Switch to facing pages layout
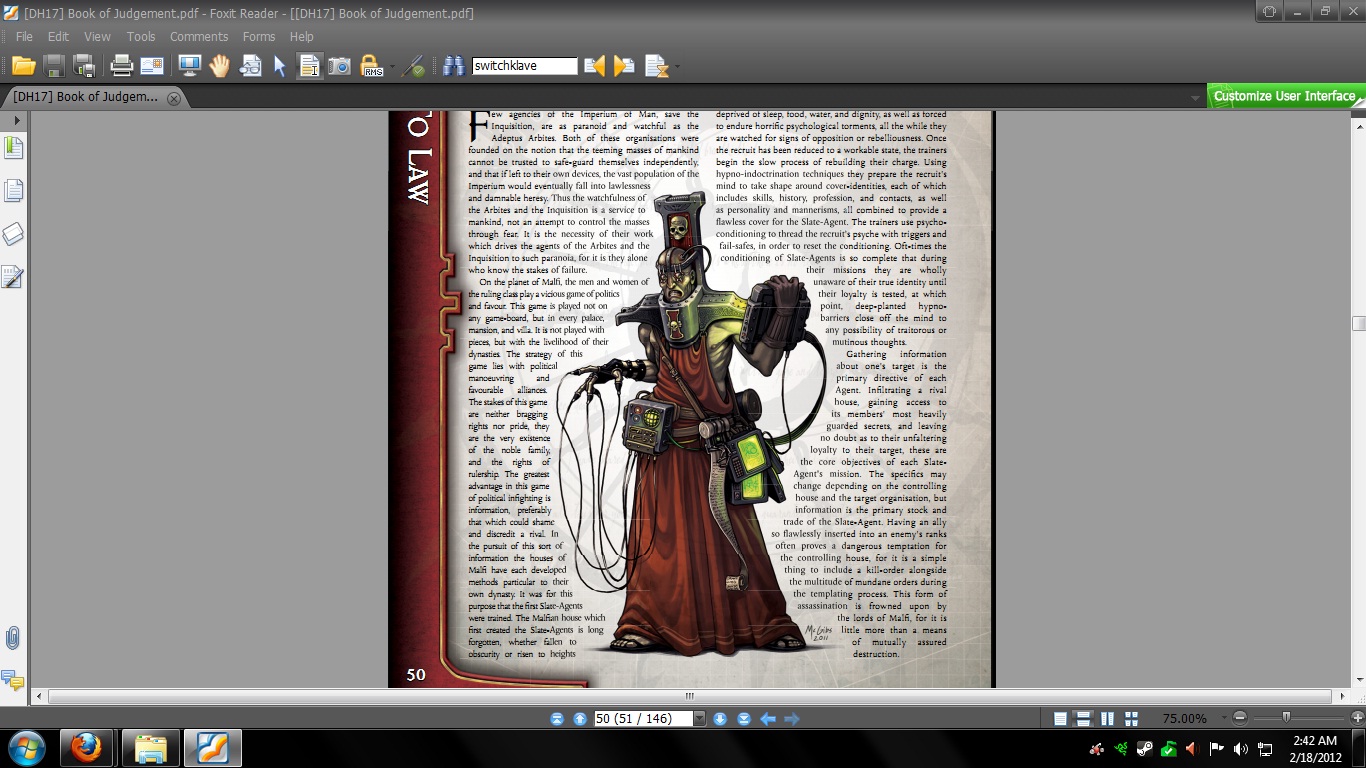 click(x=1107, y=718)
